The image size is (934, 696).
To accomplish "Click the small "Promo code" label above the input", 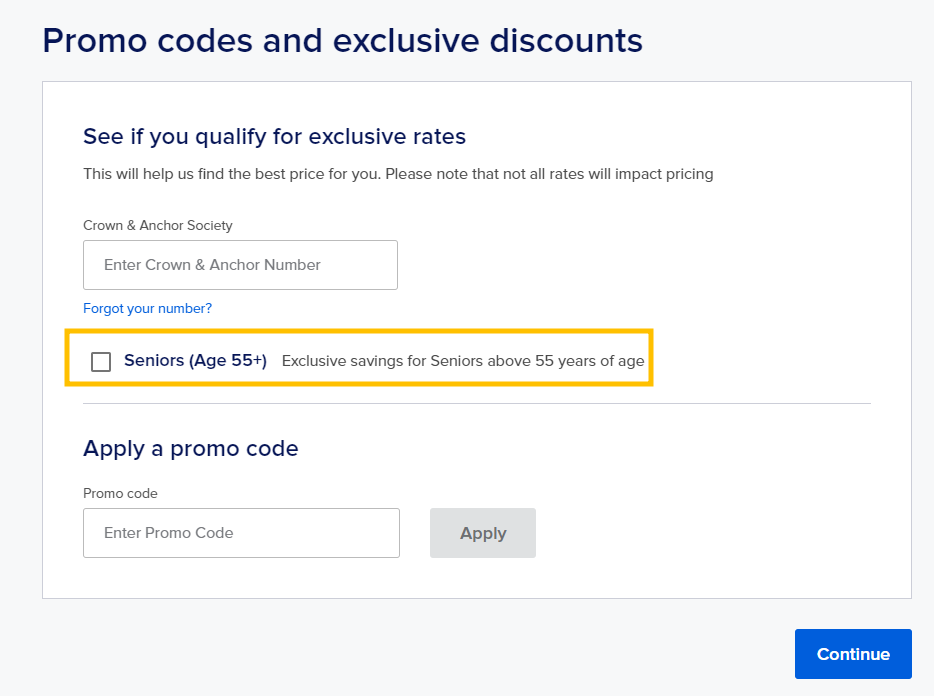I will click(120, 493).
